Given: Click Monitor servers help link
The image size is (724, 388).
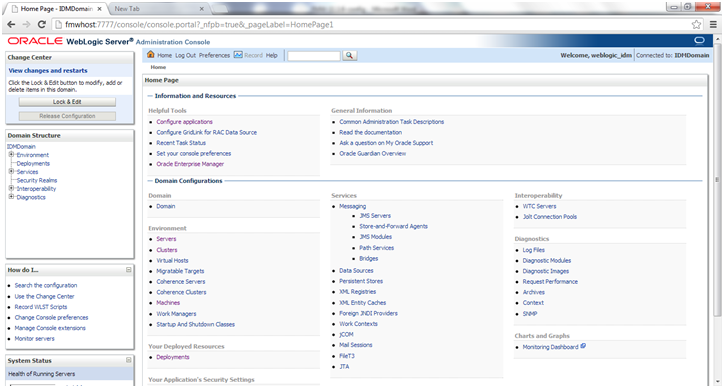Looking at the screenshot, I should click(x=35, y=339).
